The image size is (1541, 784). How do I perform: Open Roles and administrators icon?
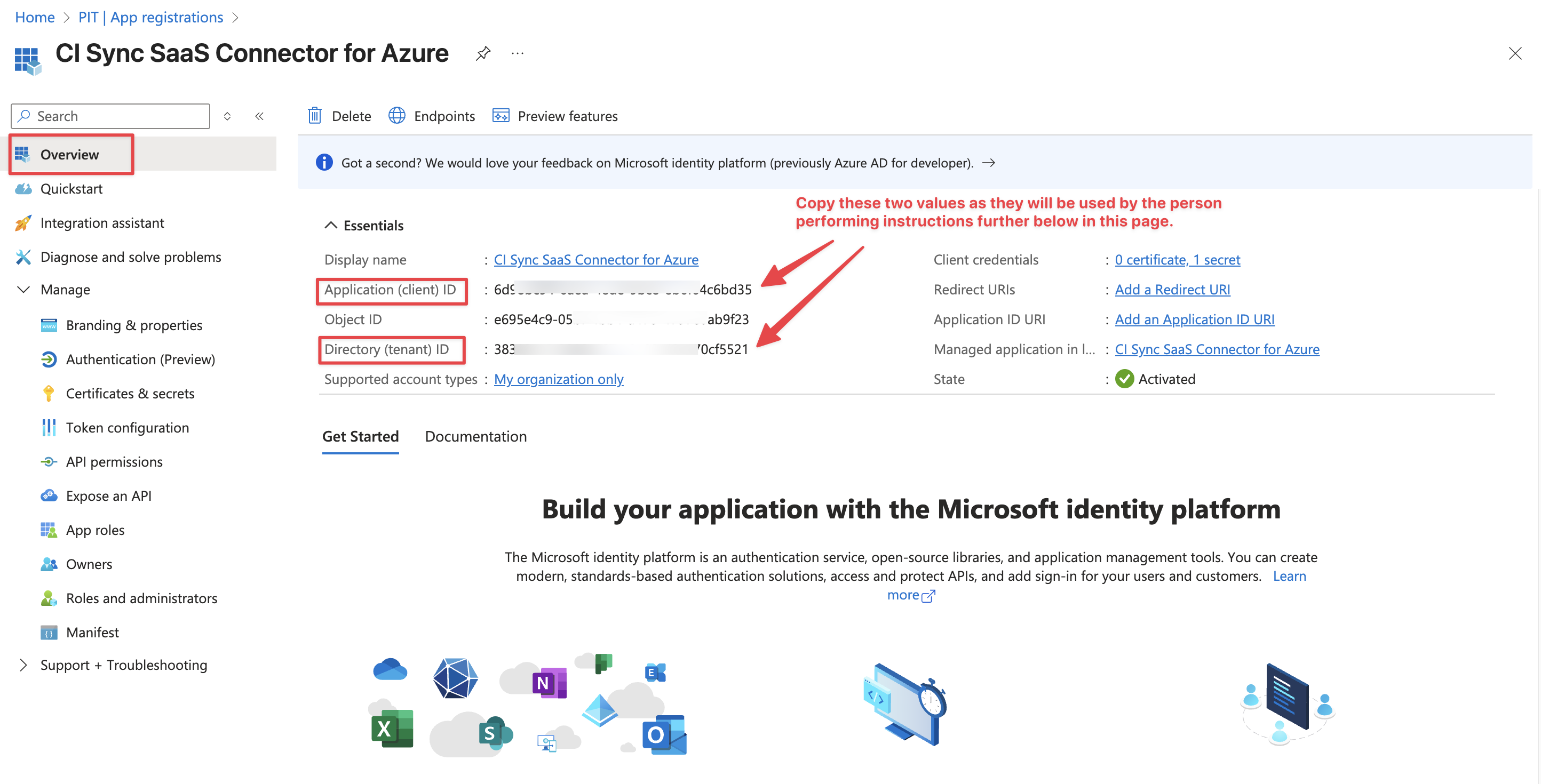49,598
